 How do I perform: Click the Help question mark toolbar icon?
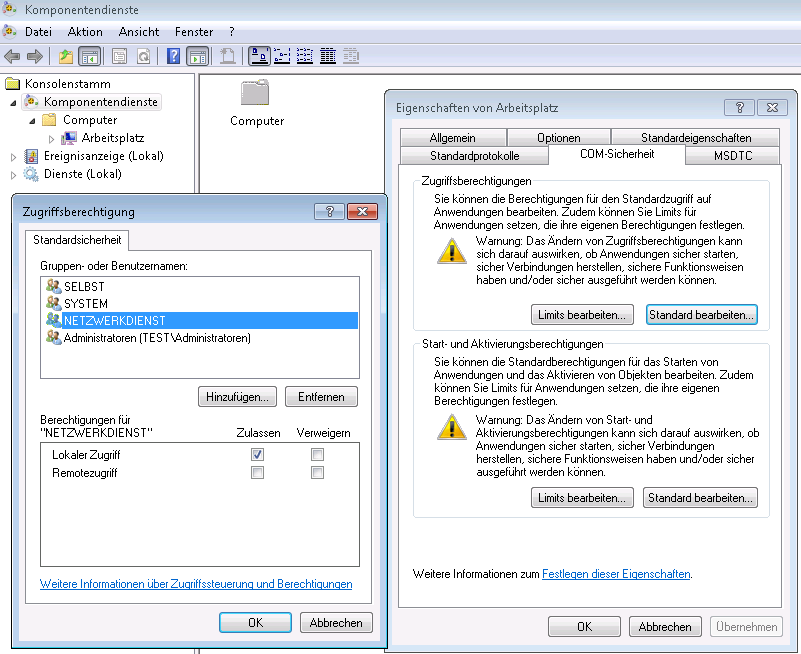tap(174, 56)
